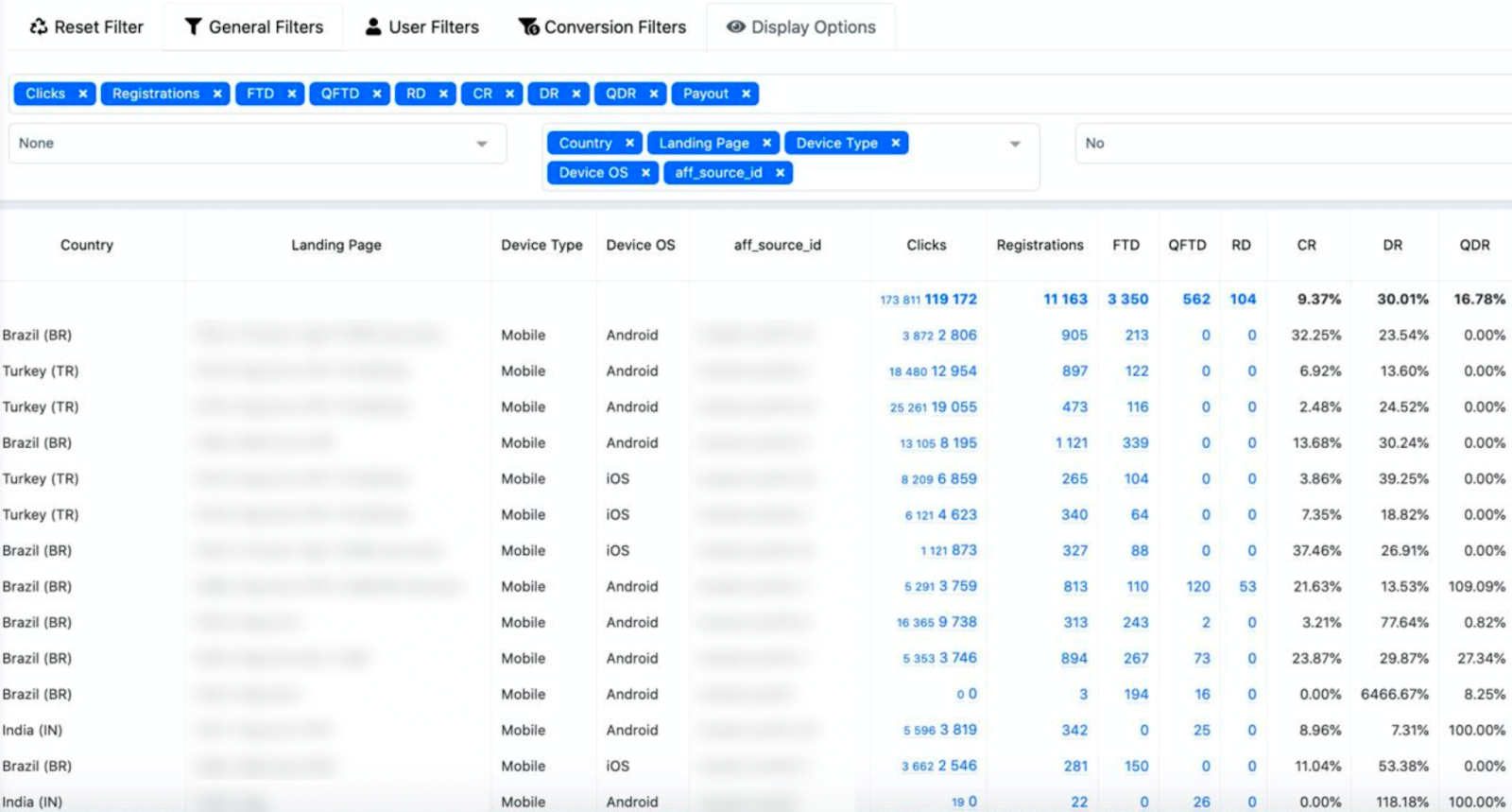The height and width of the screenshot is (812, 1512).
Task: Remove the Device Type grouping tag
Action: coord(895,143)
